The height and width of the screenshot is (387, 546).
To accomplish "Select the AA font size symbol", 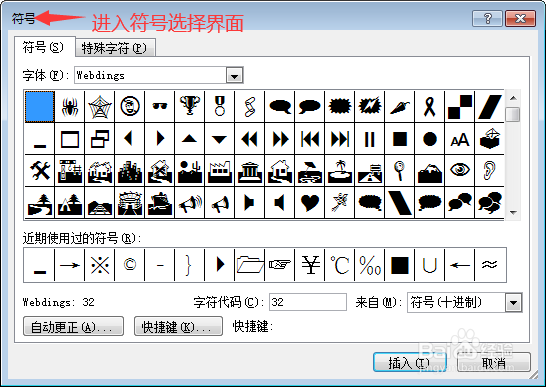I will point(459,139).
